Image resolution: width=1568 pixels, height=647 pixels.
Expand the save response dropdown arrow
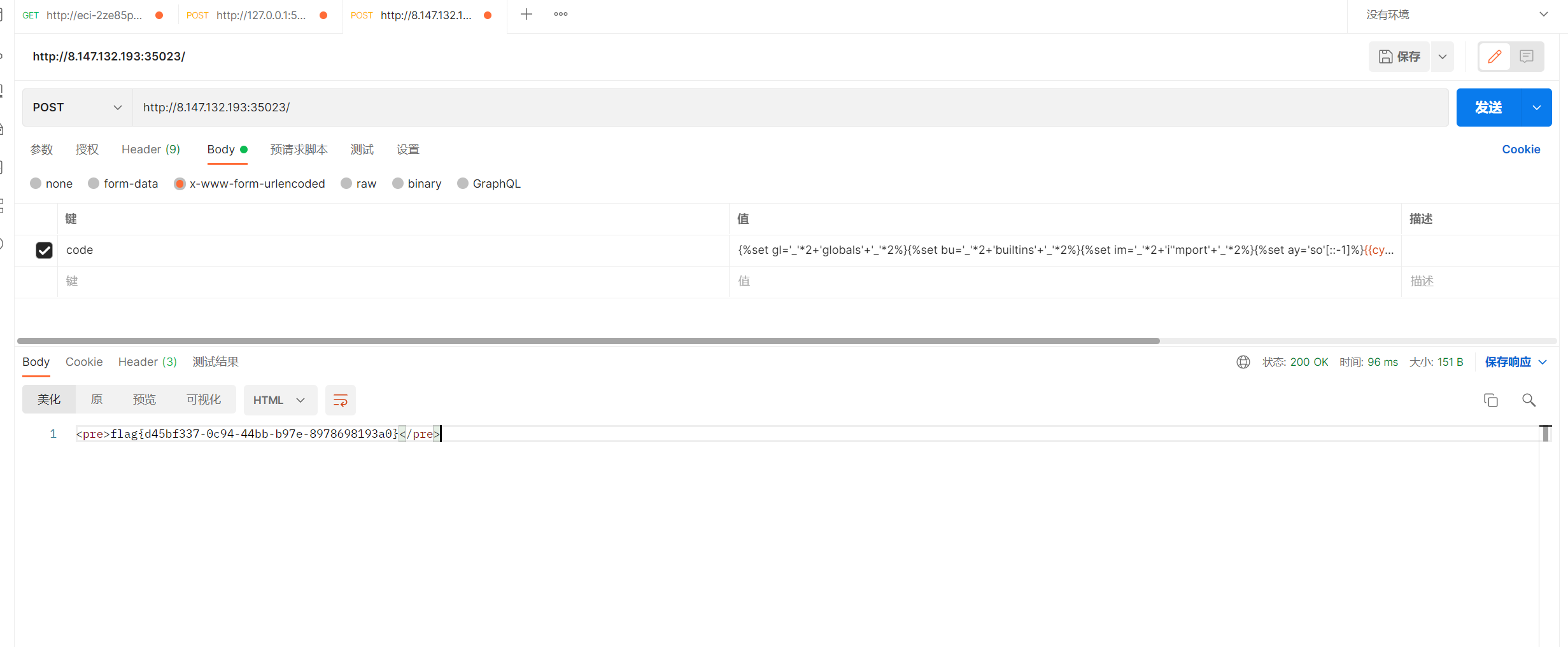tap(1543, 362)
